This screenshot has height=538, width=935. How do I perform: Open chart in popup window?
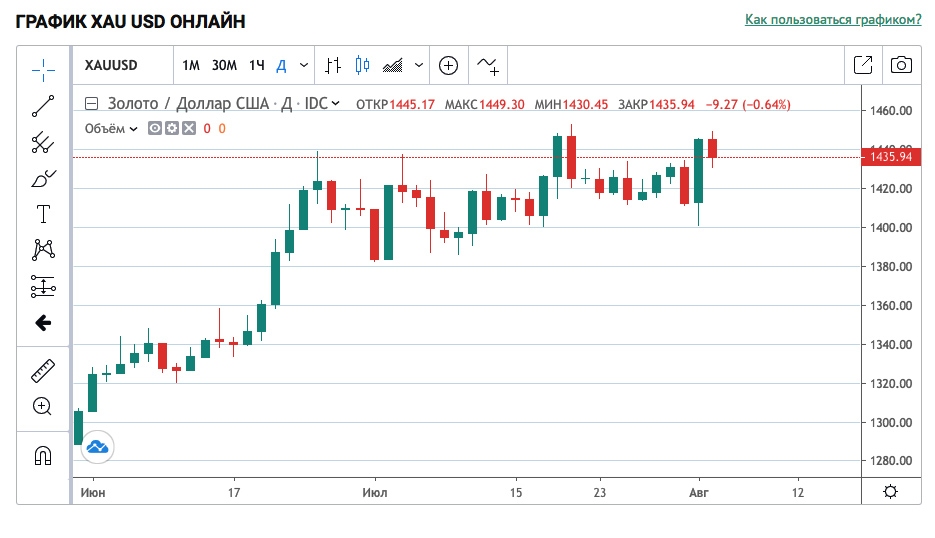(862, 66)
